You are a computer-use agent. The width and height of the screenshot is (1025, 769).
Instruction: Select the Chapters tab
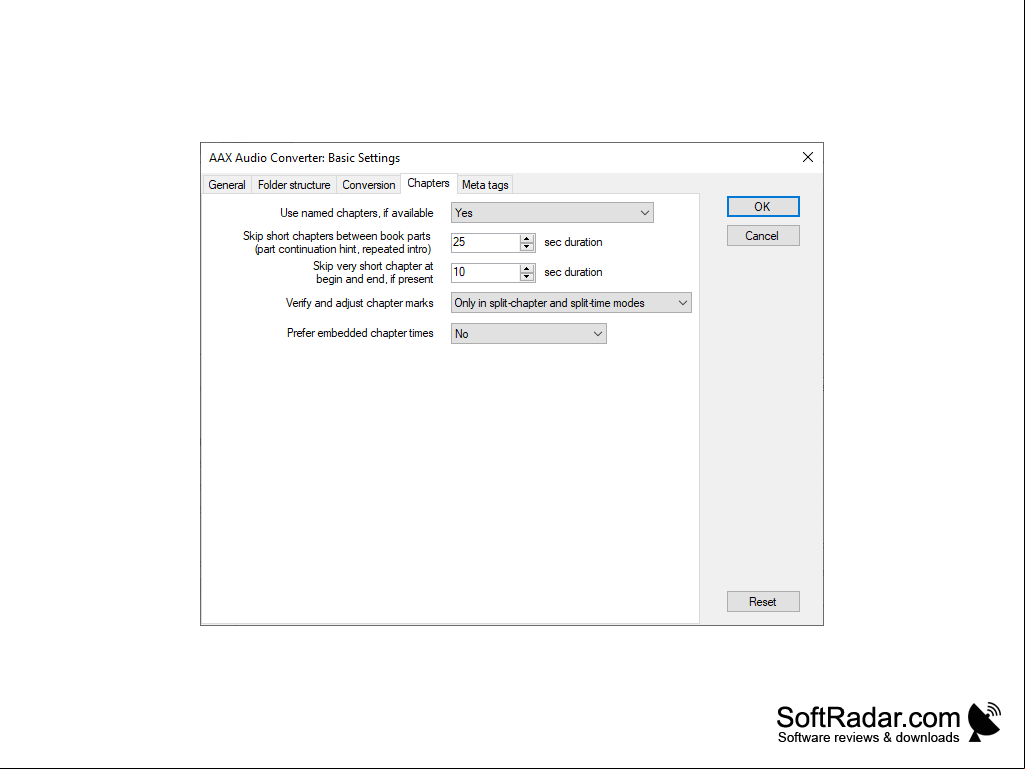pos(428,184)
